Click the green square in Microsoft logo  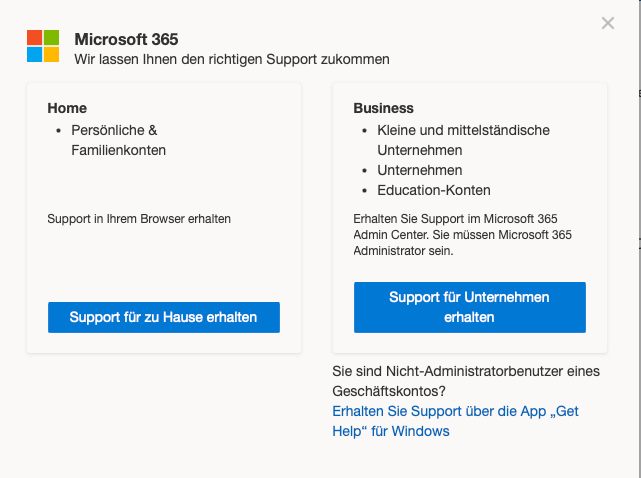tap(52, 38)
